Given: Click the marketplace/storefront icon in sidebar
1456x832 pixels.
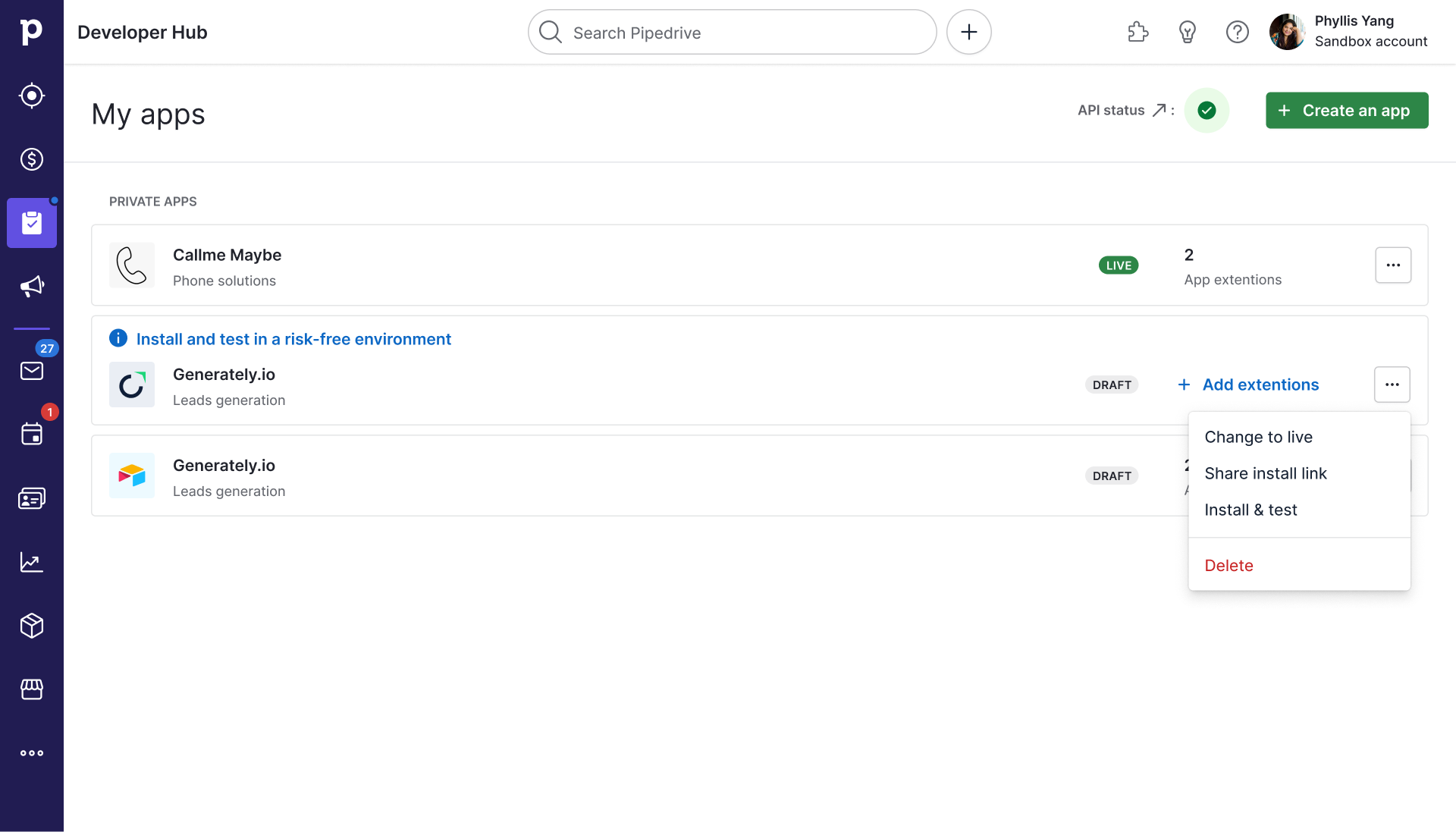Looking at the screenshot, I should 31,689.
